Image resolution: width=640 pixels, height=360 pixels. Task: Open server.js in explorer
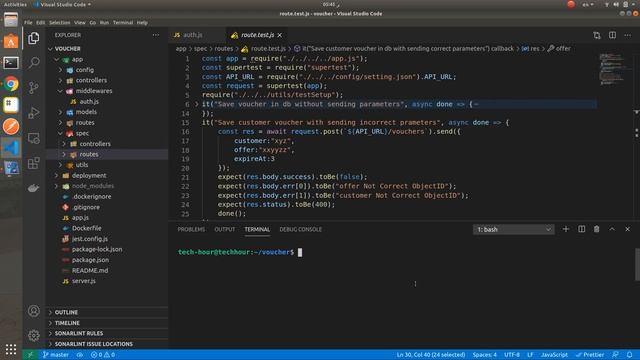[84, 281]
